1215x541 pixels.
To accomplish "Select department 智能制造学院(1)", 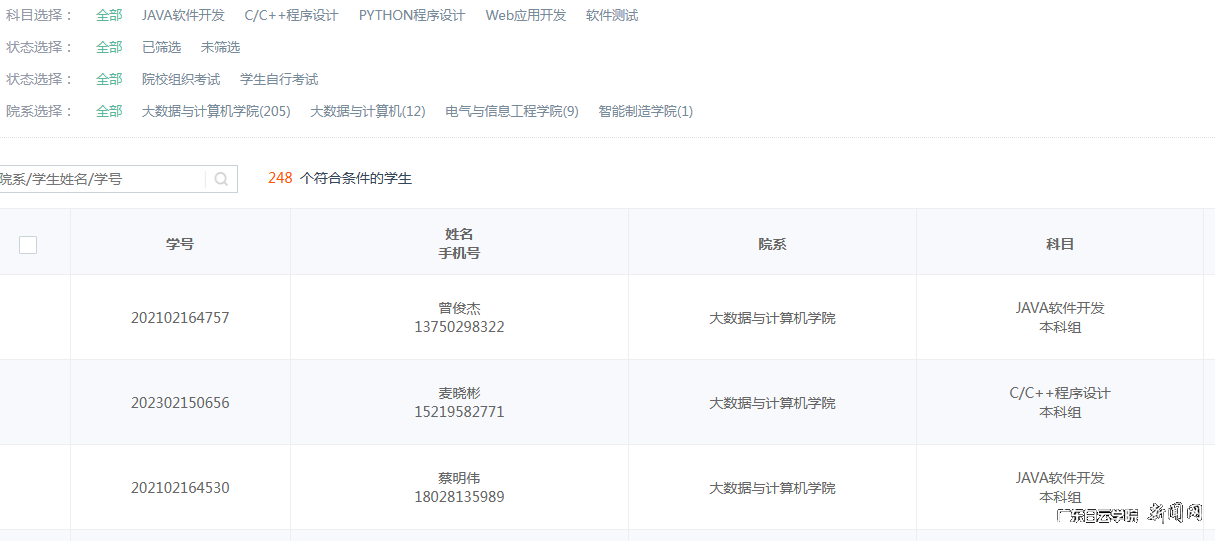I will (x=645, y=111).
